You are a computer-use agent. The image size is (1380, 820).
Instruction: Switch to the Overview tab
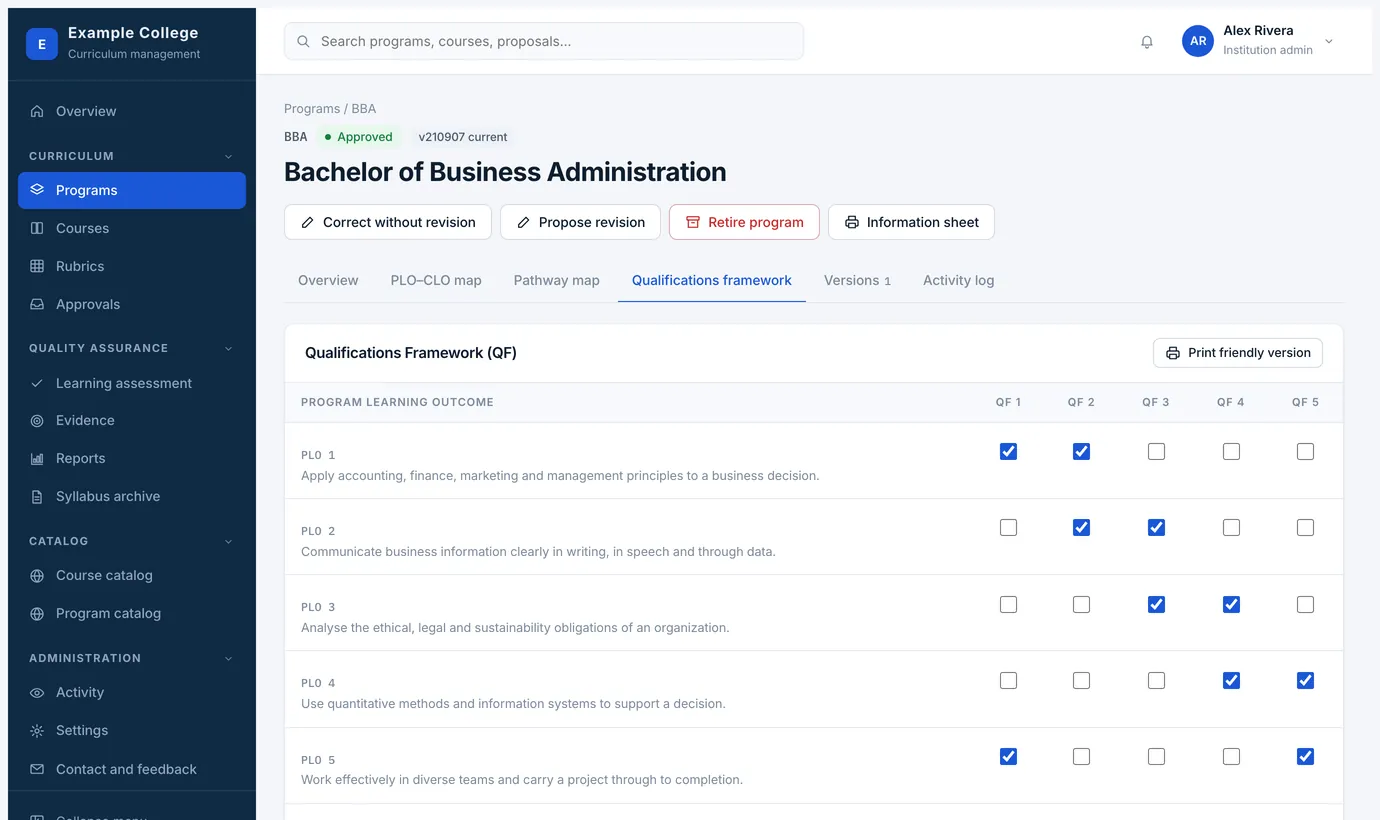click(x=328, y=280)
